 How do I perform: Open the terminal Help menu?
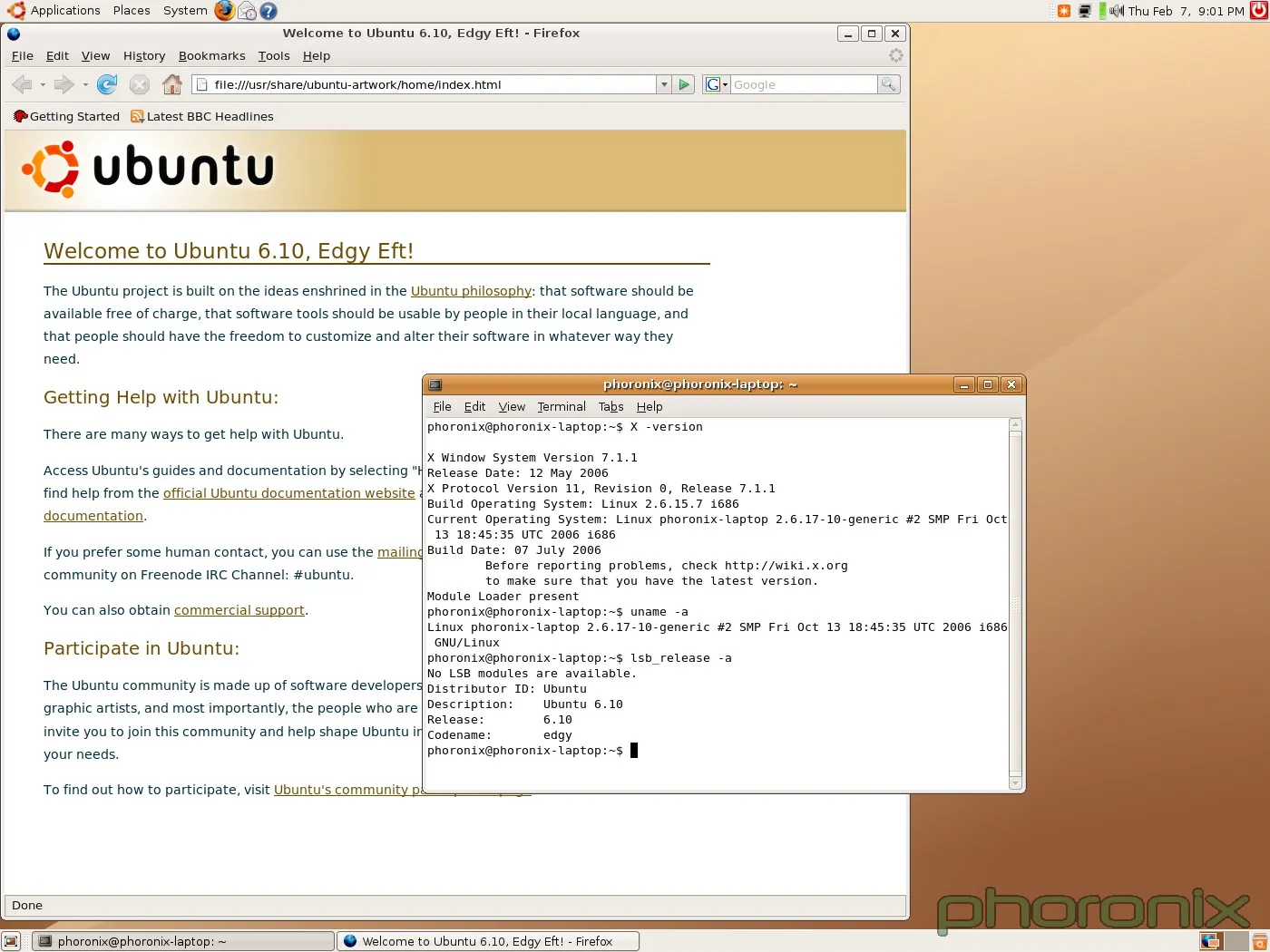(650, 406)
